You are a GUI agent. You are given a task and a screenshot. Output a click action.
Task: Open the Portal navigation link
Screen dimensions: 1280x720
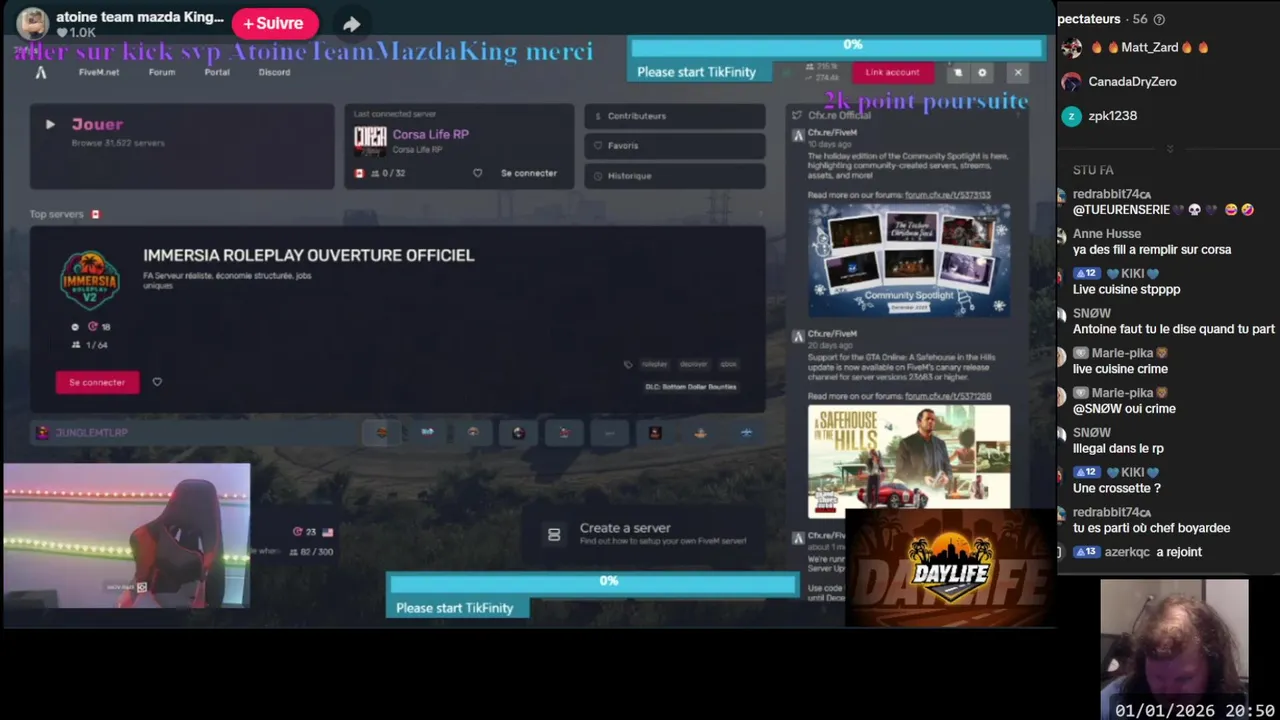217,72
